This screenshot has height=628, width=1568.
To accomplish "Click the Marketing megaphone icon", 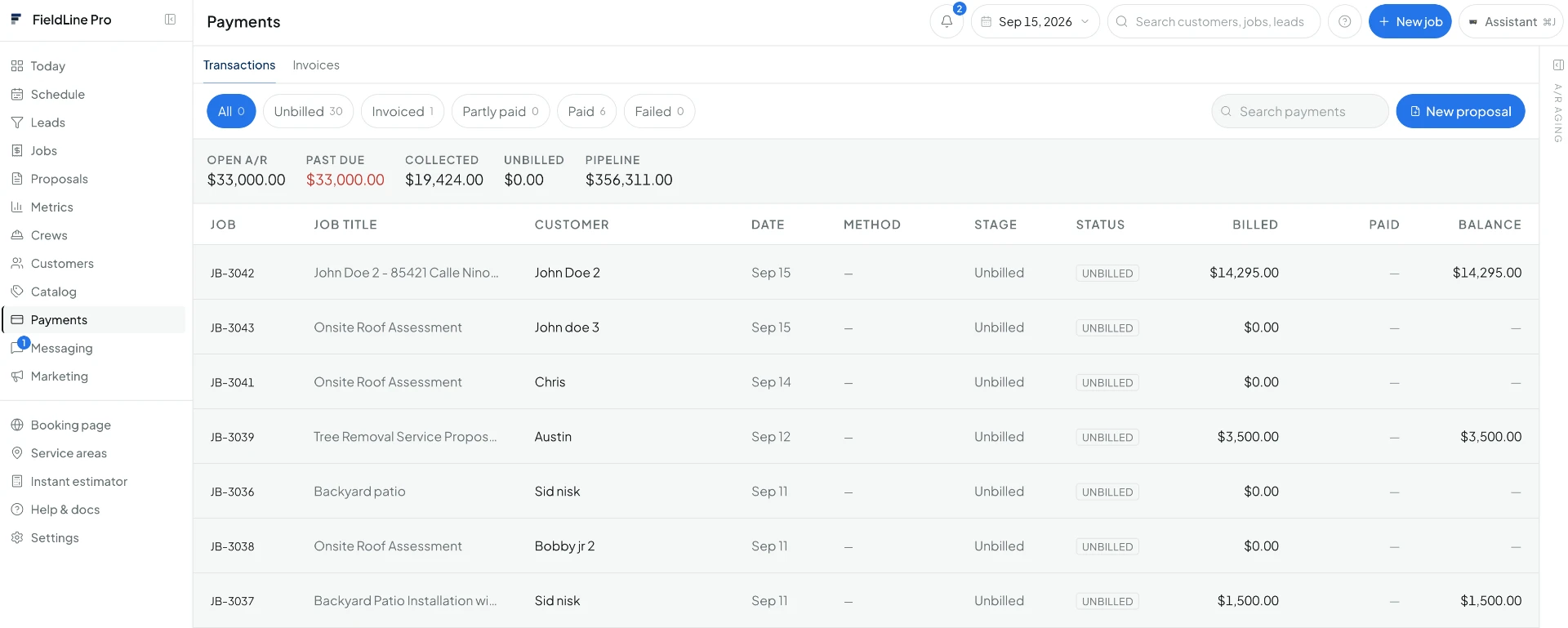I will (x=17, y=376).
